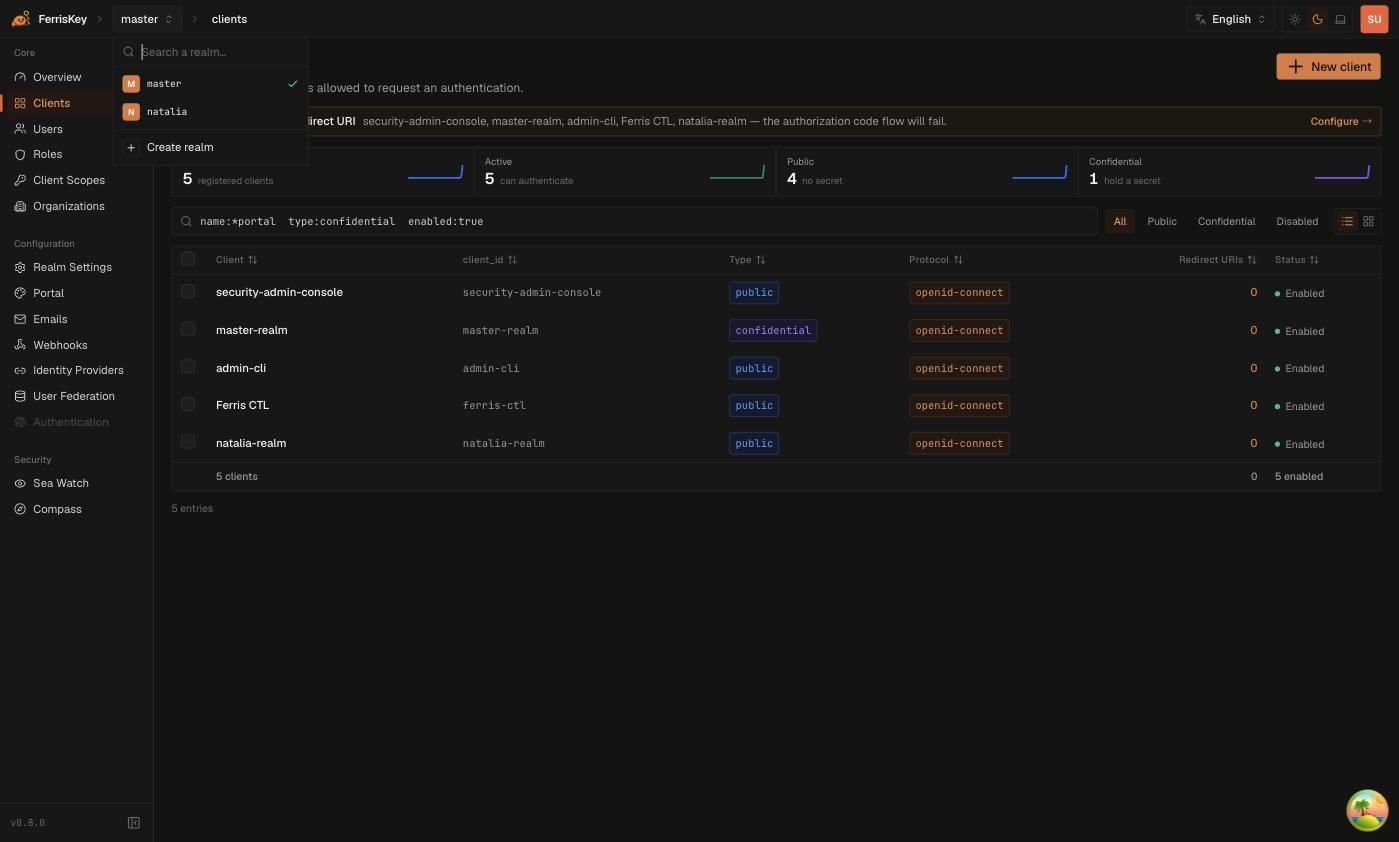Open the Ferris CTL client name
Image resolution: width=1399 pixels, height=842 pixels.
click(242, 405)
